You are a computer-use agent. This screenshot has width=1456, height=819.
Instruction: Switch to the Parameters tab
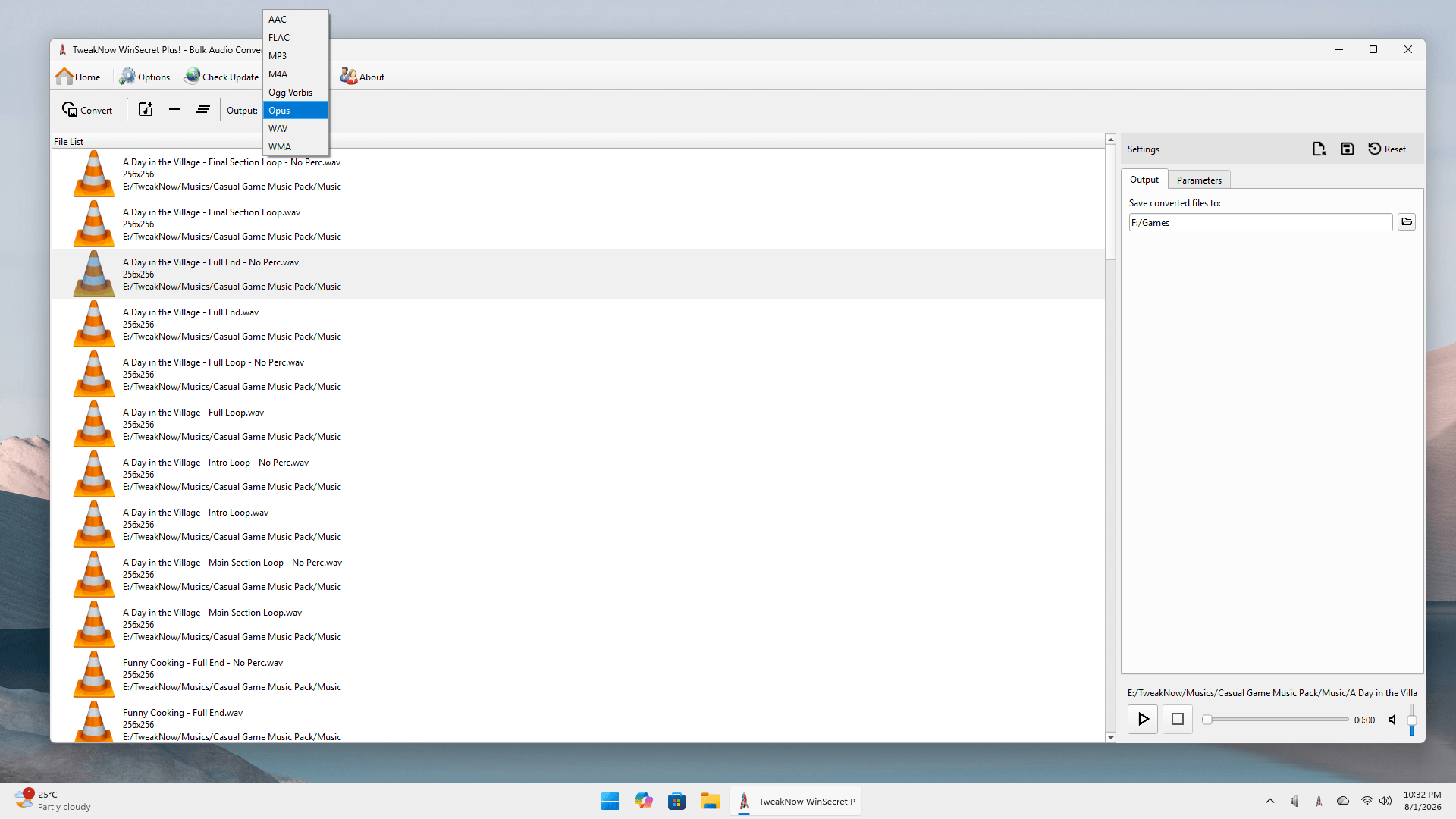tap(1199, 180)
